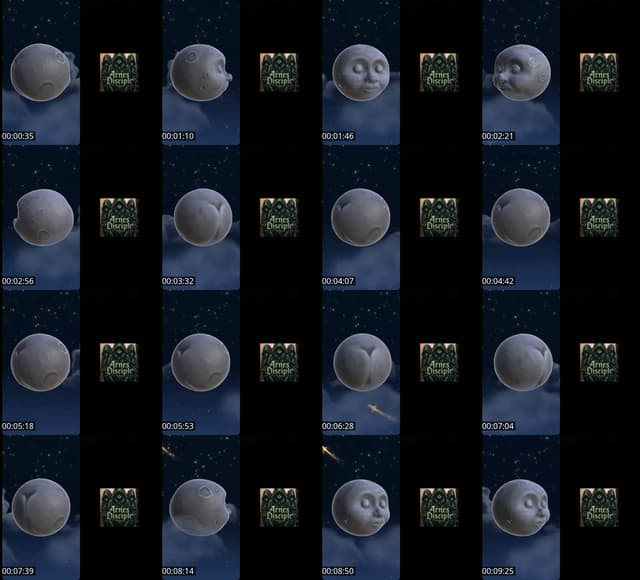Click the 00:02:56 timestamp label
Screen dimensions: 640x580
click(18, 281)
